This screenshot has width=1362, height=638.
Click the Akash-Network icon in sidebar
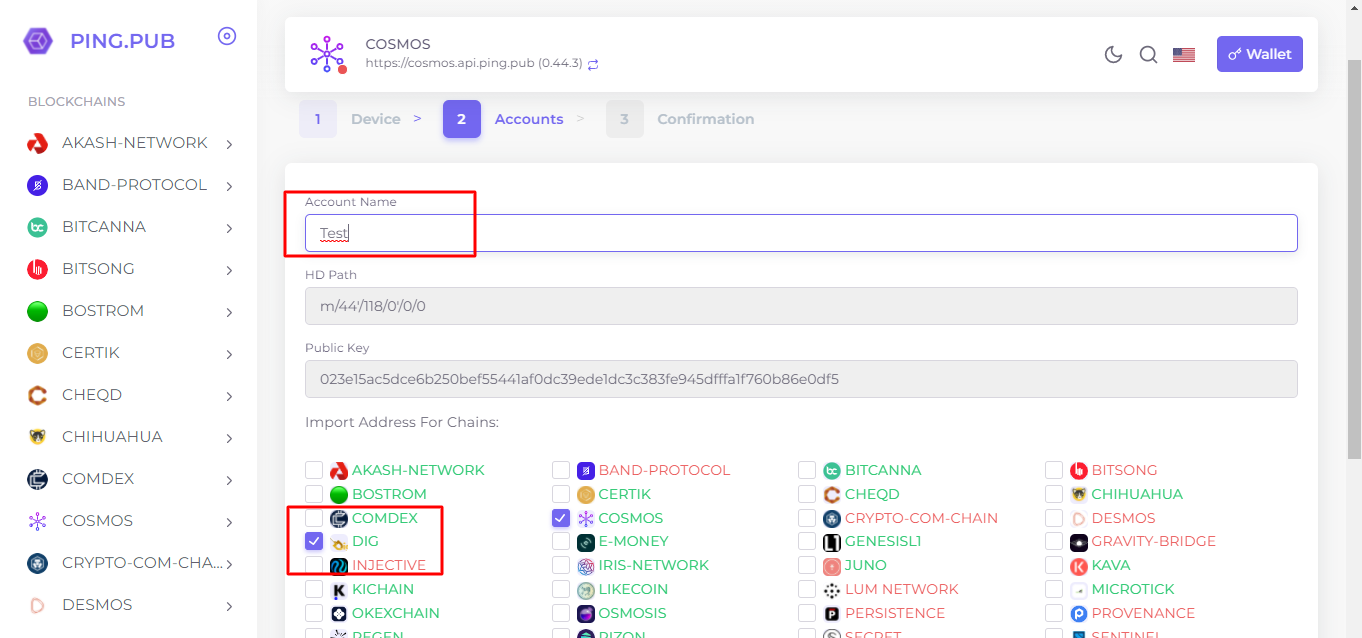click(x=38, y=144)
